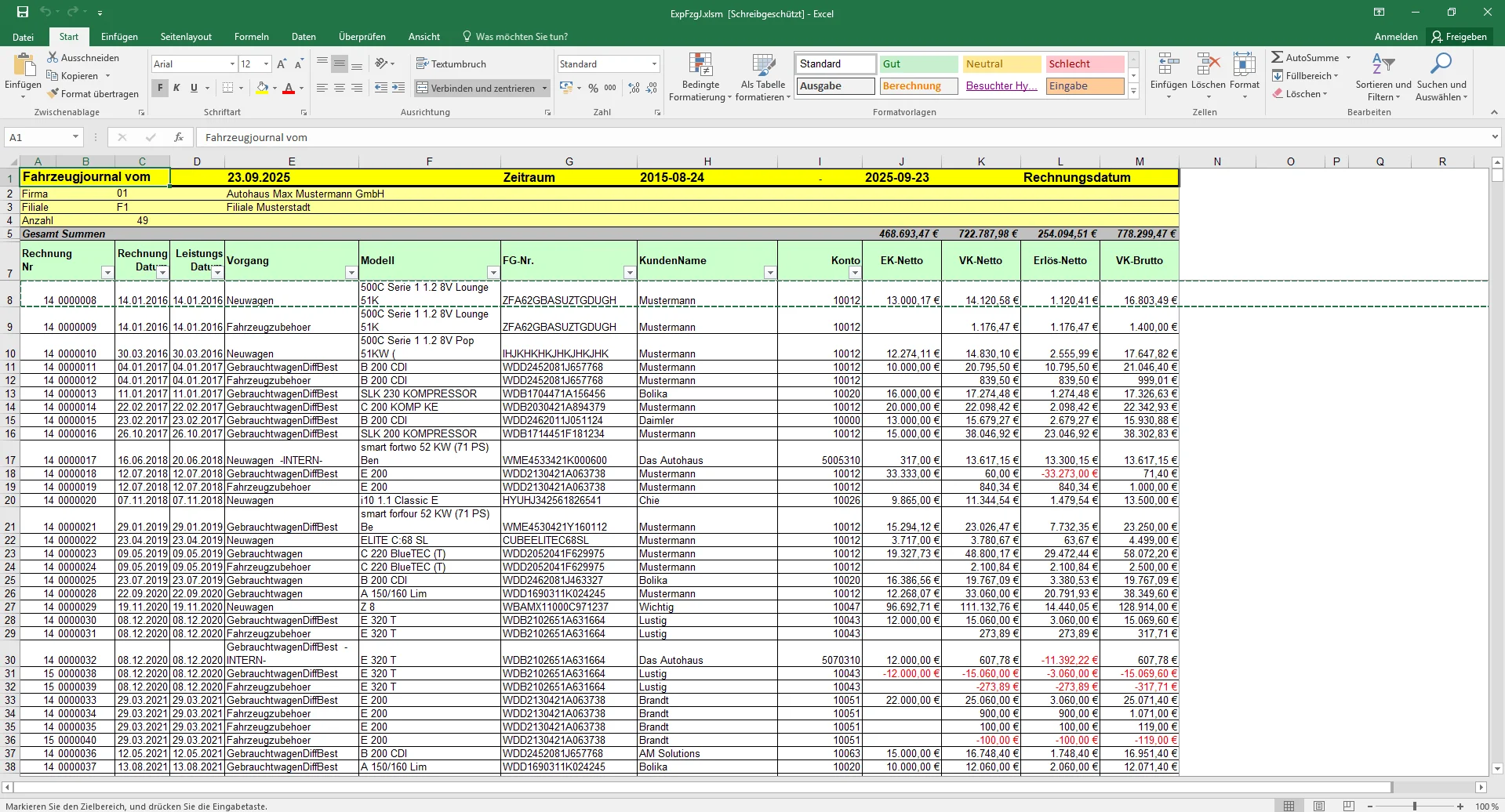The width and height of the screenshot is (1505, 812).
Task: Click the text orientation icon
Action: [381, 63]
